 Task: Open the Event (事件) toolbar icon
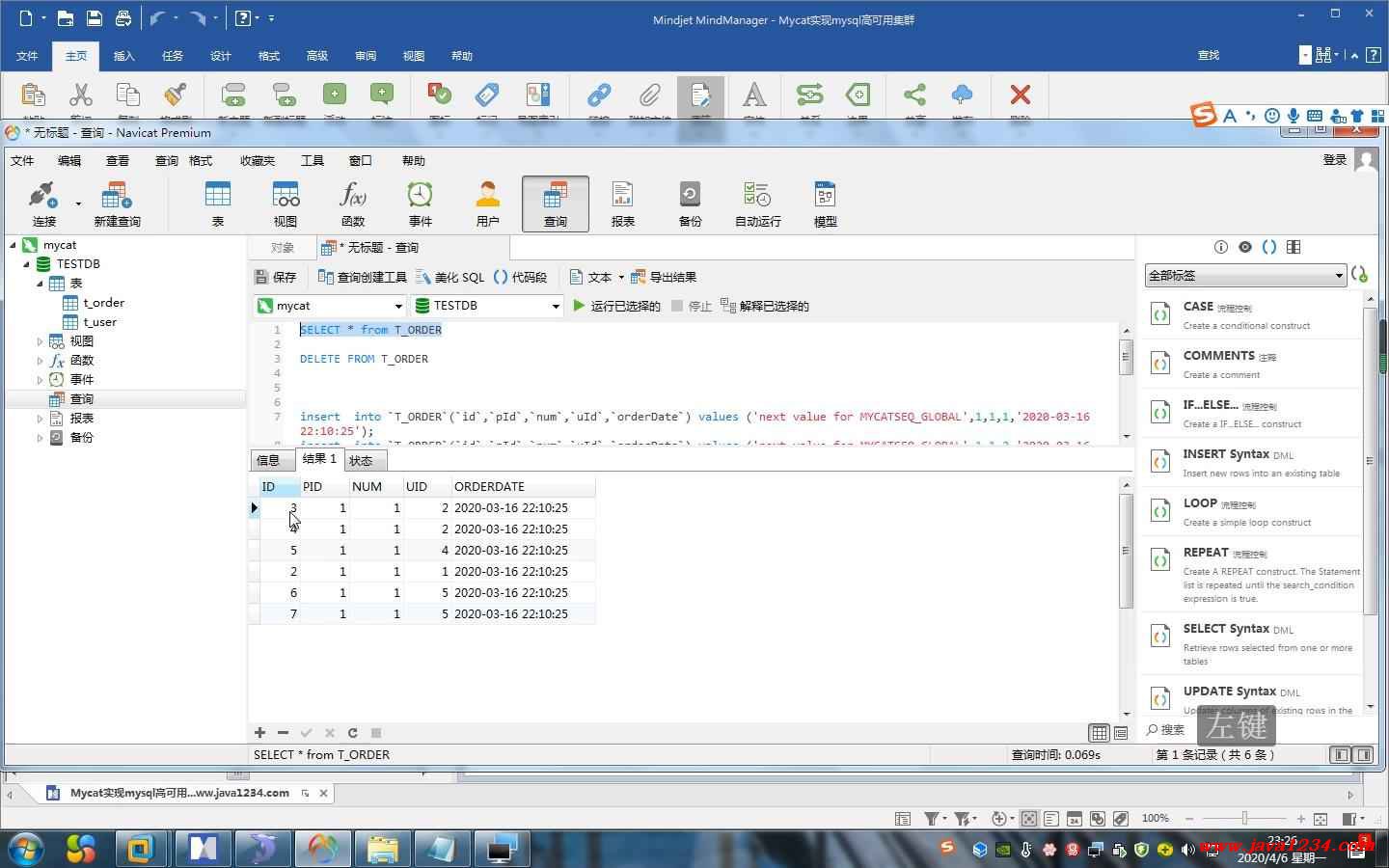point(421,204)
